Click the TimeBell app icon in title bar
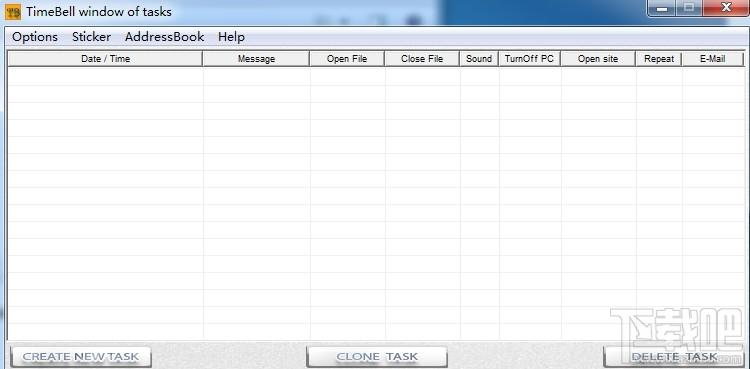The image size is (750, 369). tap(13, 11)
